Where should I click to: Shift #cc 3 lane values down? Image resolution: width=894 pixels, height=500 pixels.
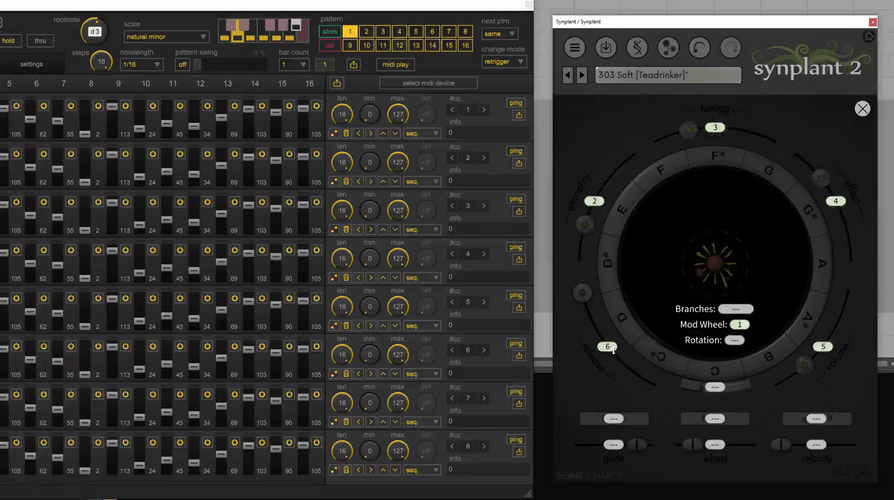pos(395,229)
